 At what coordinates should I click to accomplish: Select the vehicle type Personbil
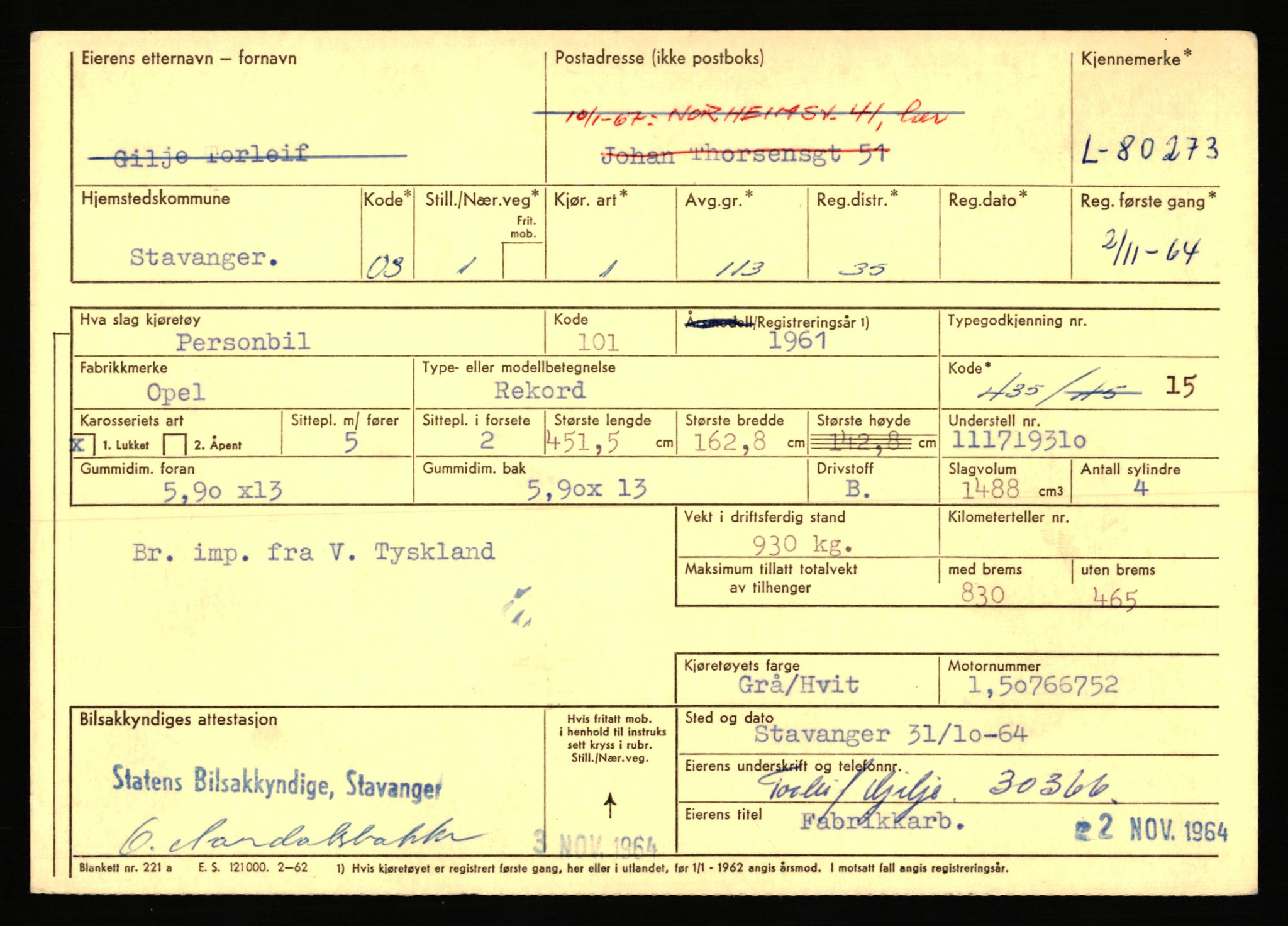point(243,342)
